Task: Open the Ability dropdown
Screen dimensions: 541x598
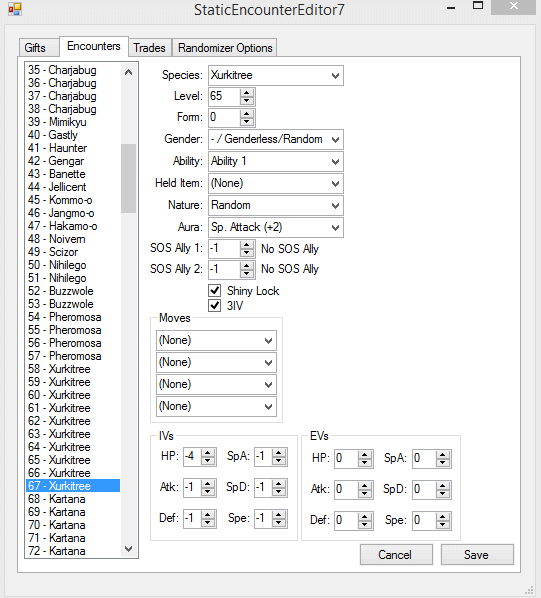Action: coord(276,162)
